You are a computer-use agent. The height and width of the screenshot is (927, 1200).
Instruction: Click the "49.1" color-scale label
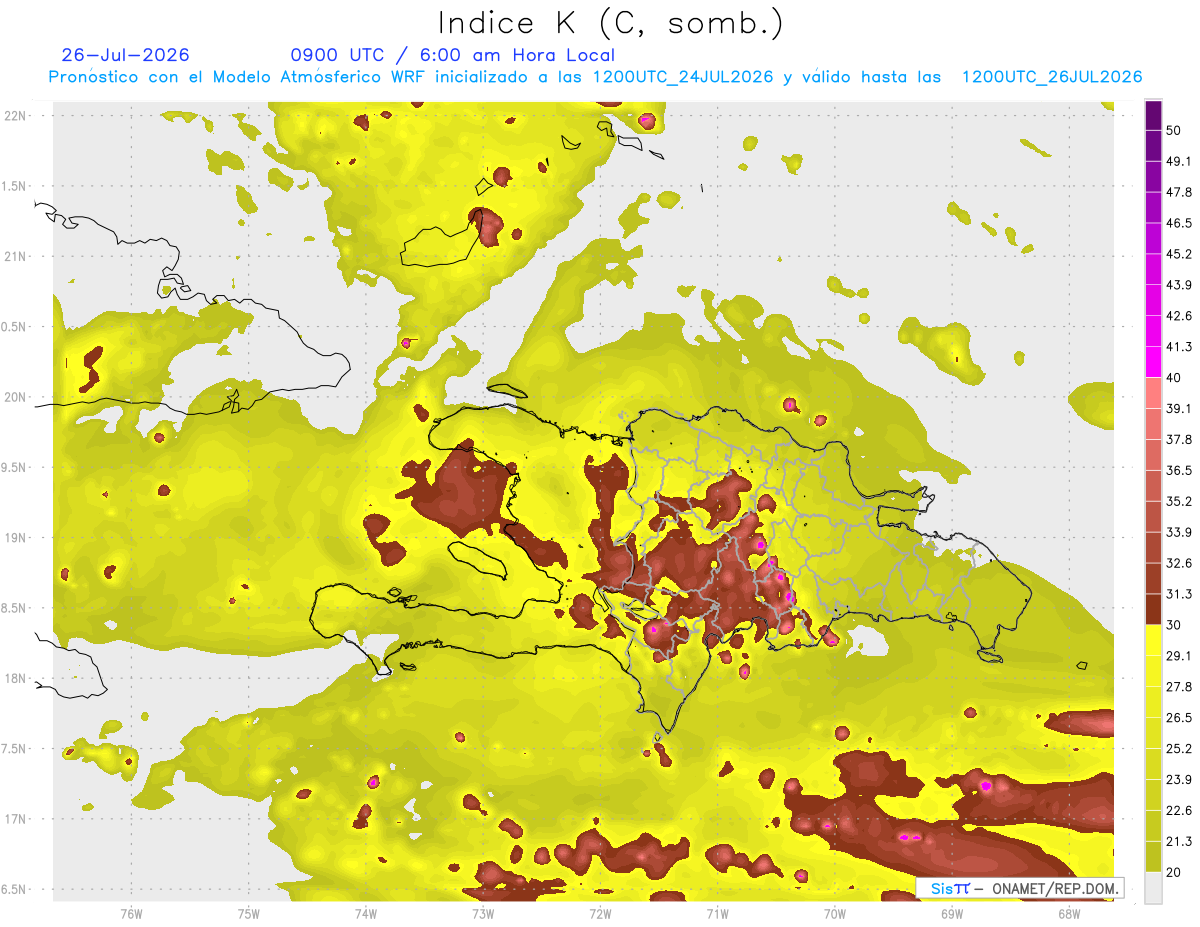[1179, 161]
